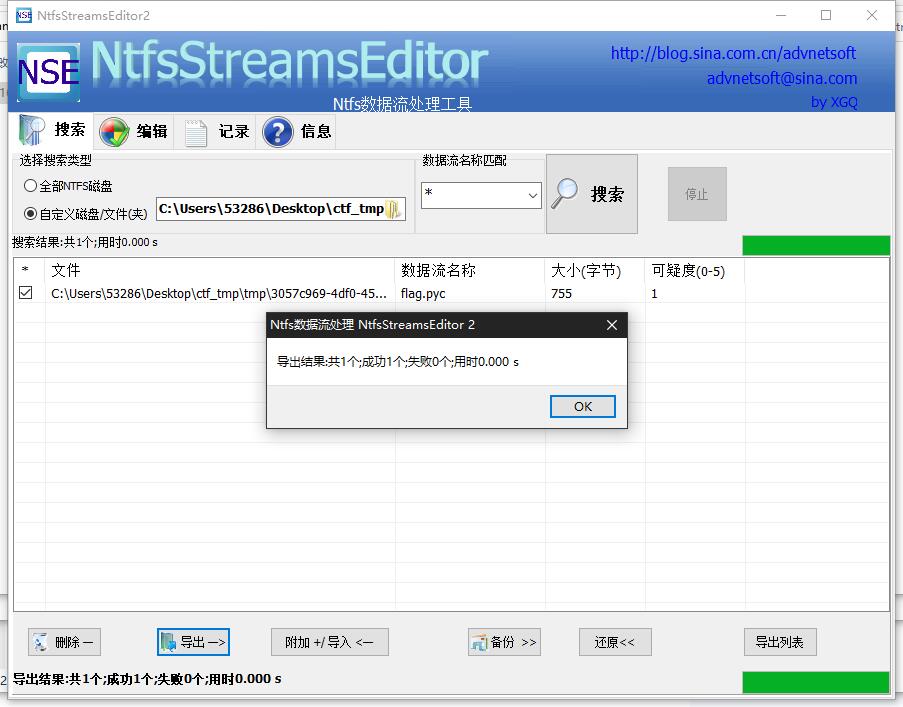The width and height of the screenshot is (903, 707).
Task: Browse folder icon in path field
Action: [x=393, y=209]
